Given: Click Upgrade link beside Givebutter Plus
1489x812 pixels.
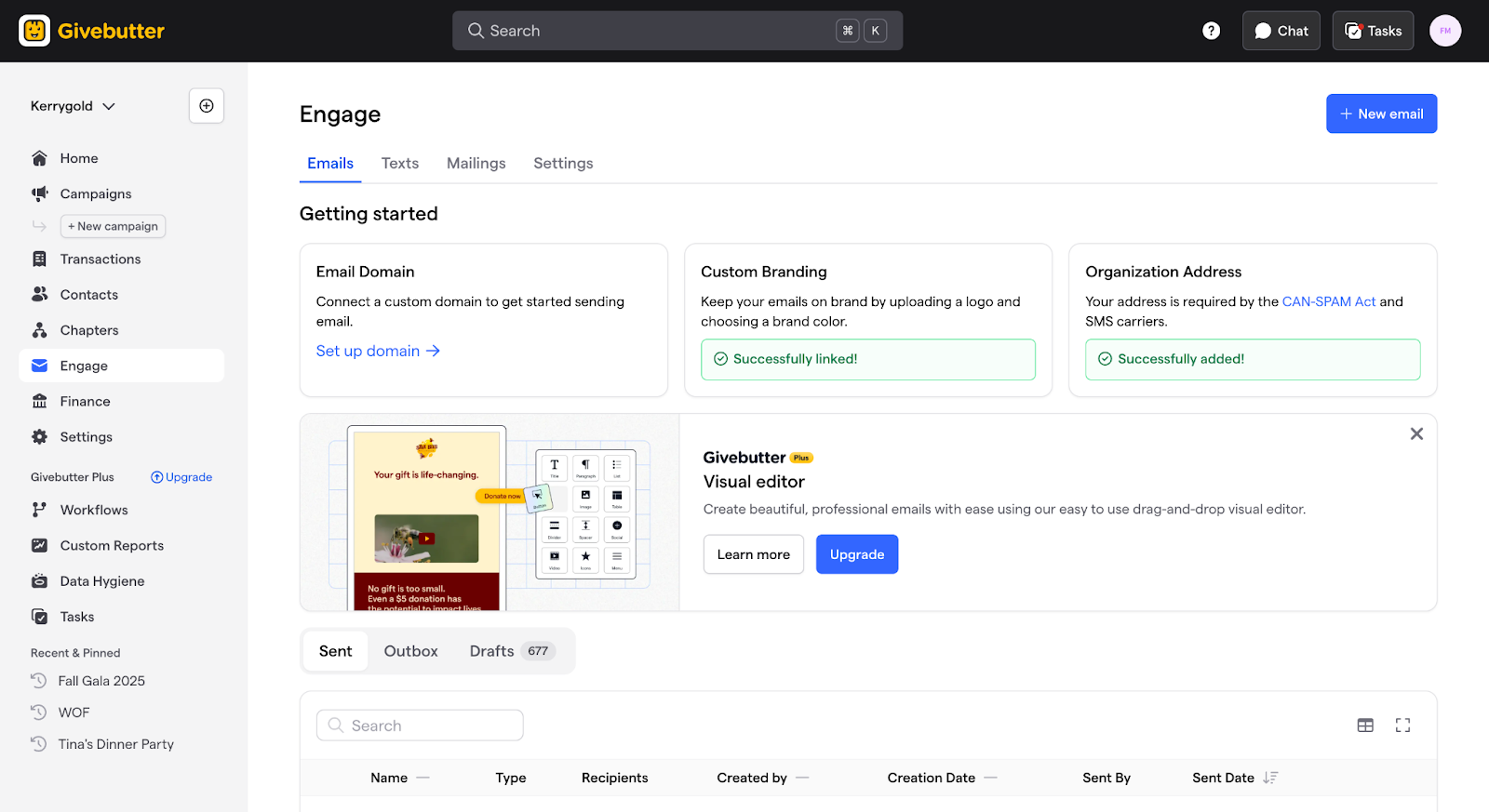Looking at the screenshot, I should click(x=181, y=477).
